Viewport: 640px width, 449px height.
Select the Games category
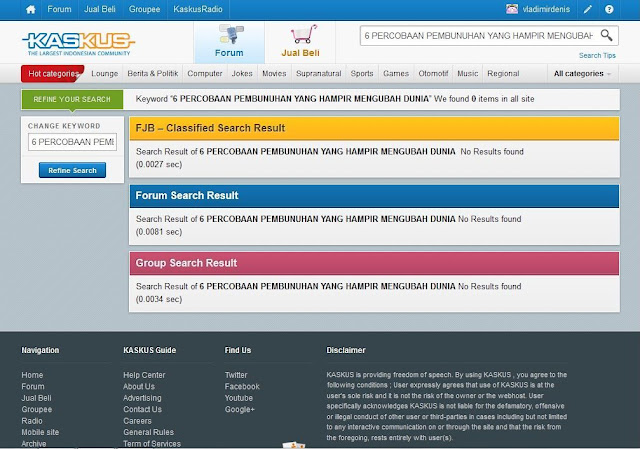[x=396, y=74]
